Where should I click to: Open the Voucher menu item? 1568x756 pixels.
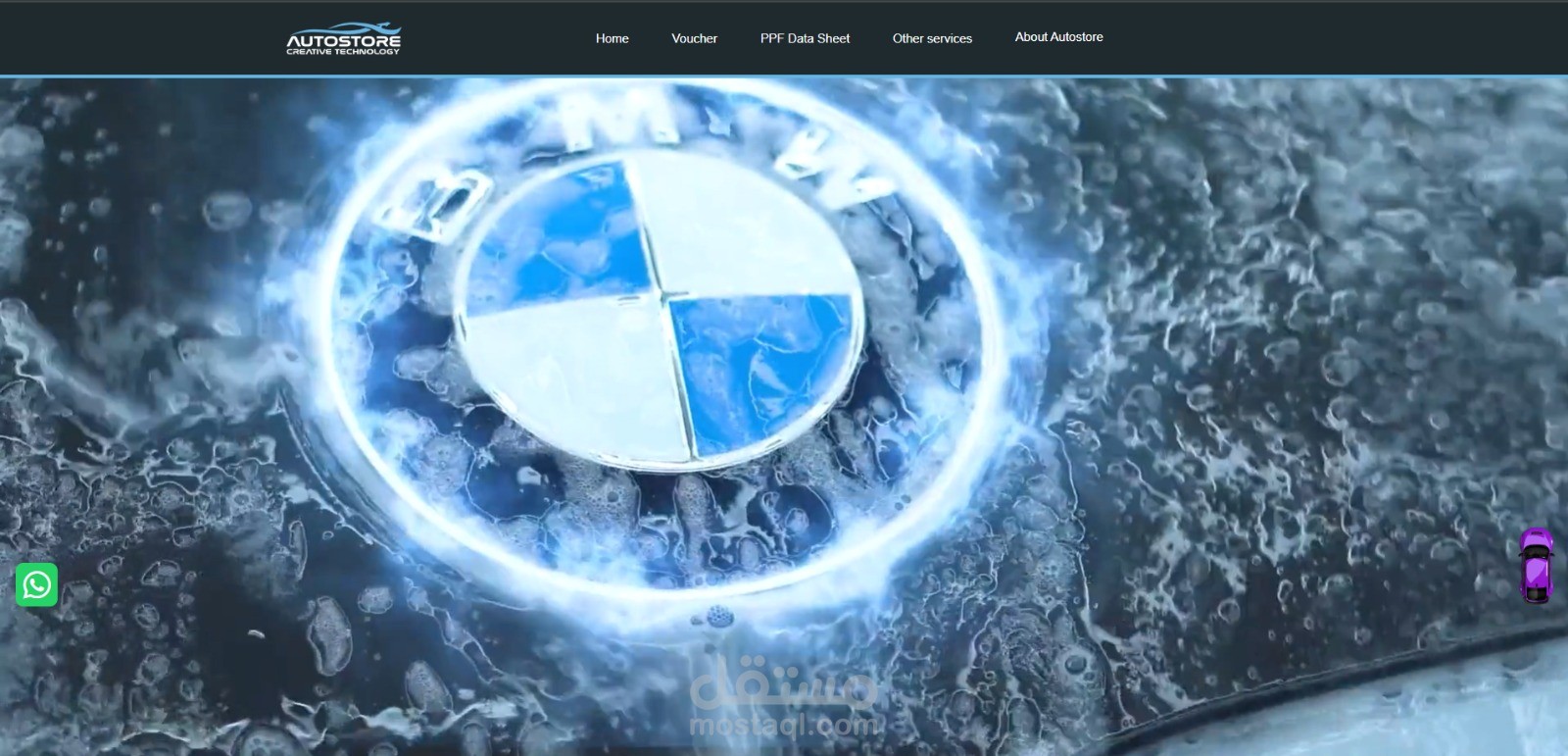[695, 38]
